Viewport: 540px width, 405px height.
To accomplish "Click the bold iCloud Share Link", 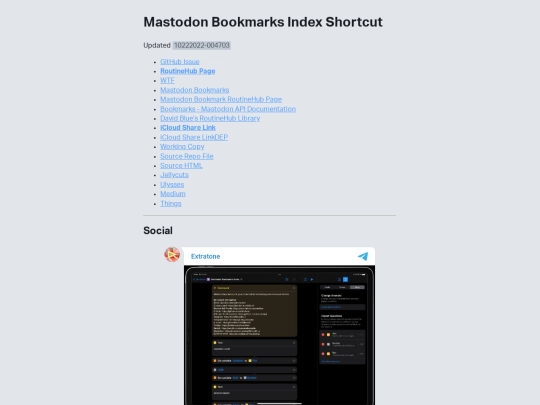I will 188,127.
